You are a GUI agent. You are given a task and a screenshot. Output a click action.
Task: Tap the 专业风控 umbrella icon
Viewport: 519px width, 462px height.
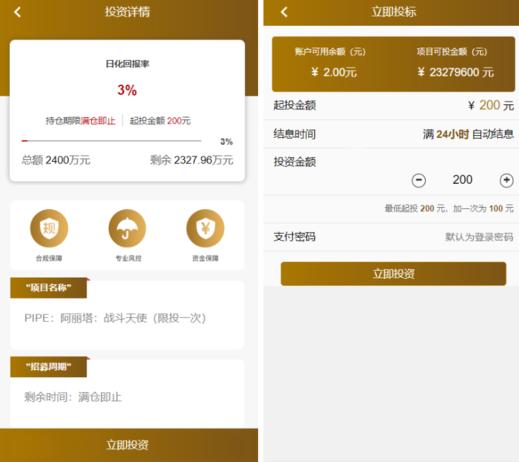(127, 228)
